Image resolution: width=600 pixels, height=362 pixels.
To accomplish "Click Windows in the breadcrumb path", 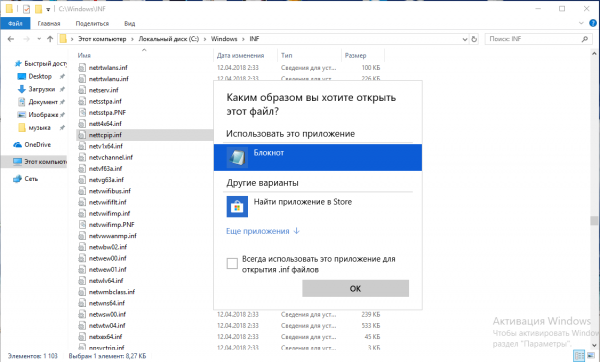I will (224, 39).
